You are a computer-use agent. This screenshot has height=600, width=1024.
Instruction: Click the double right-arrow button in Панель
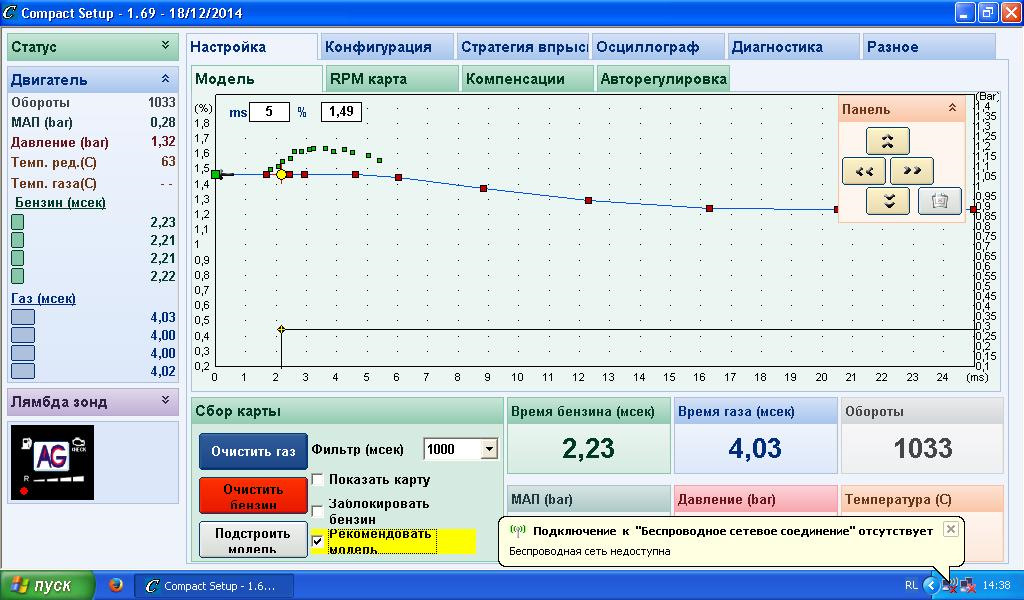pos(912,171)
